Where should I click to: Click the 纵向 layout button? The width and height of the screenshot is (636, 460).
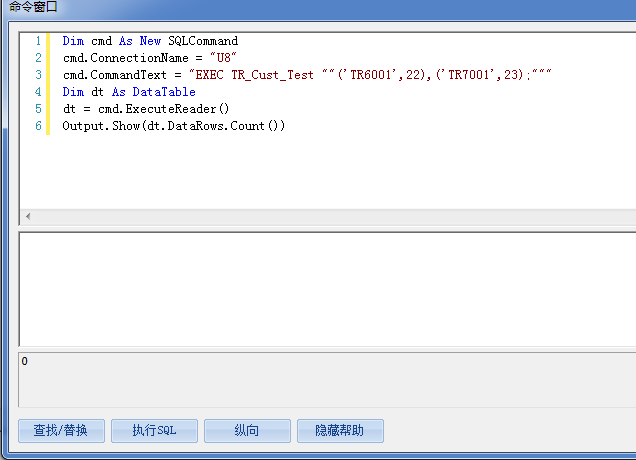(x=247, y=431)
